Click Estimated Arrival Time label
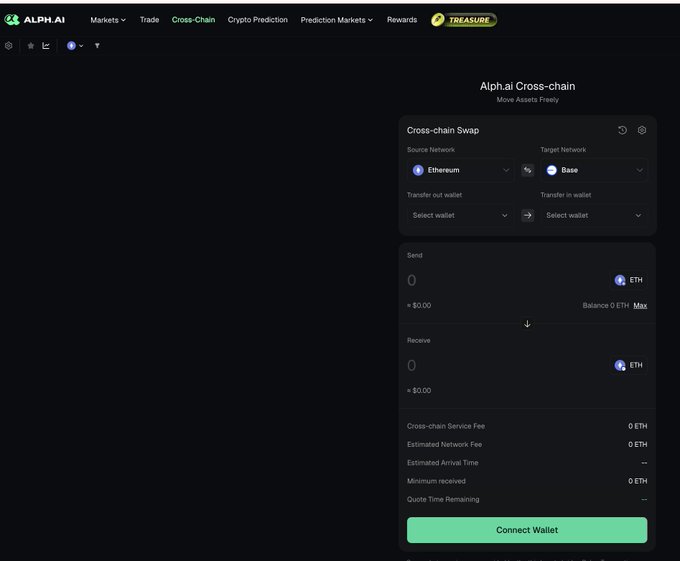The height and width of the screenshot is (561, 680). [x=443, y=463]
